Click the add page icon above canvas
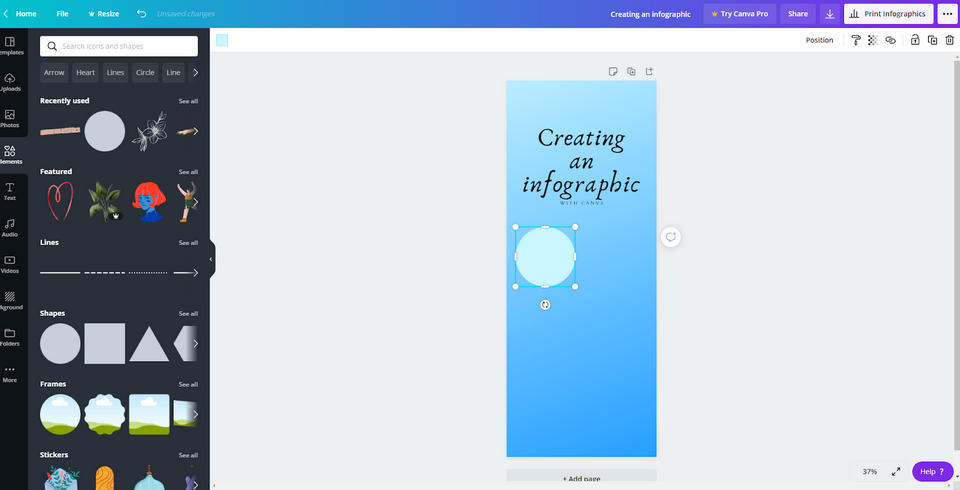 point(650,72)
